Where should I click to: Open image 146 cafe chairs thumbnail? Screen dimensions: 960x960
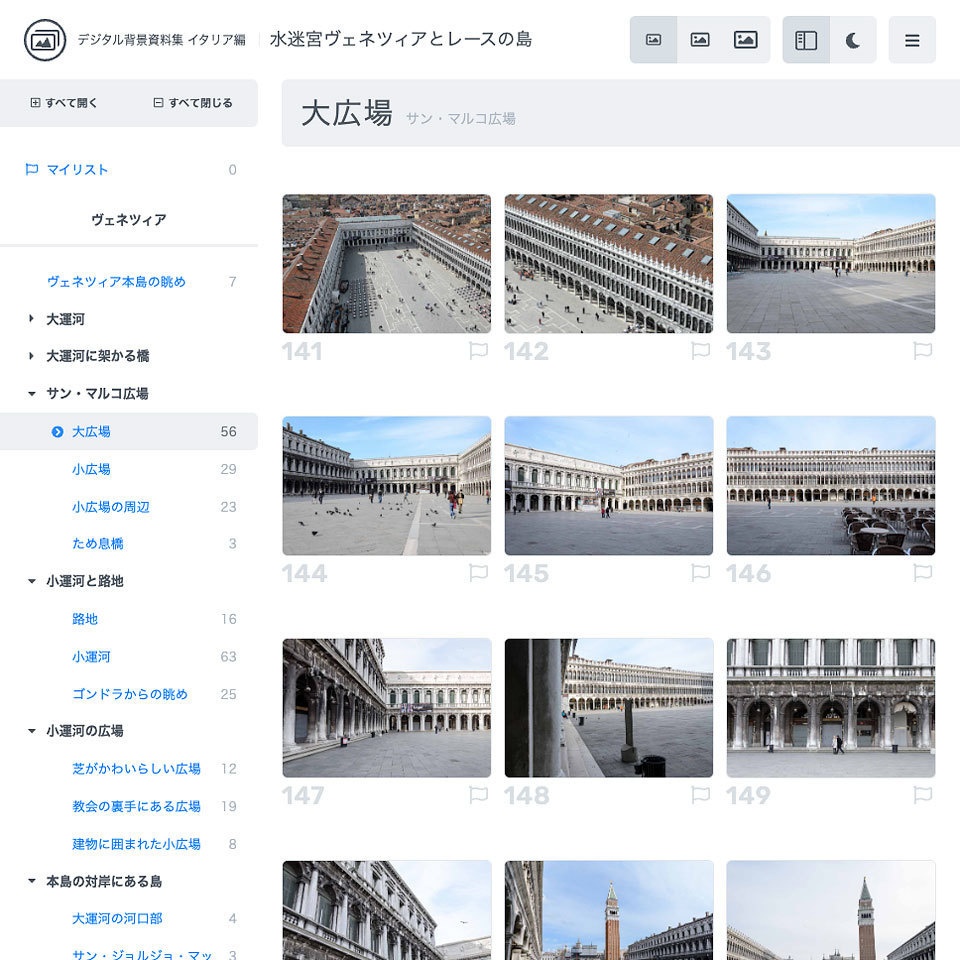click(831, 486)
